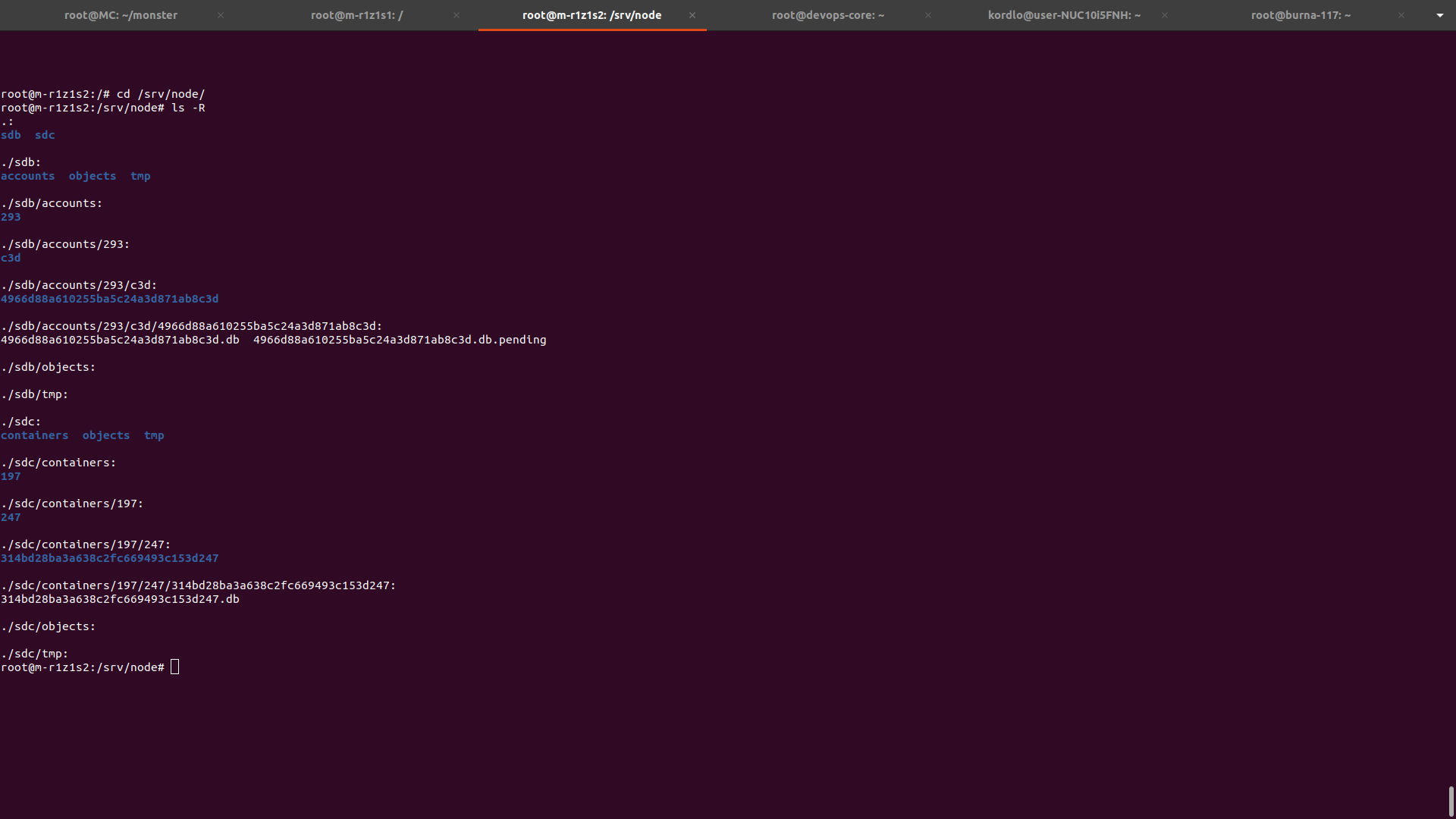Open the tab list dropdown arrow
Viewport: 1456px width, 819px height.
[1439, 15]
